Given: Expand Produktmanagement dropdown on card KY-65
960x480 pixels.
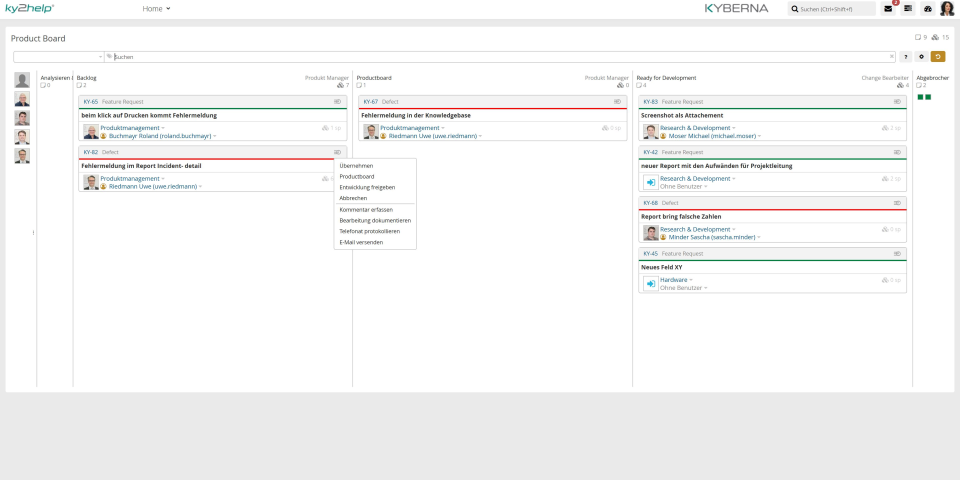Looking at the screenshot, I should coord(163,128).
